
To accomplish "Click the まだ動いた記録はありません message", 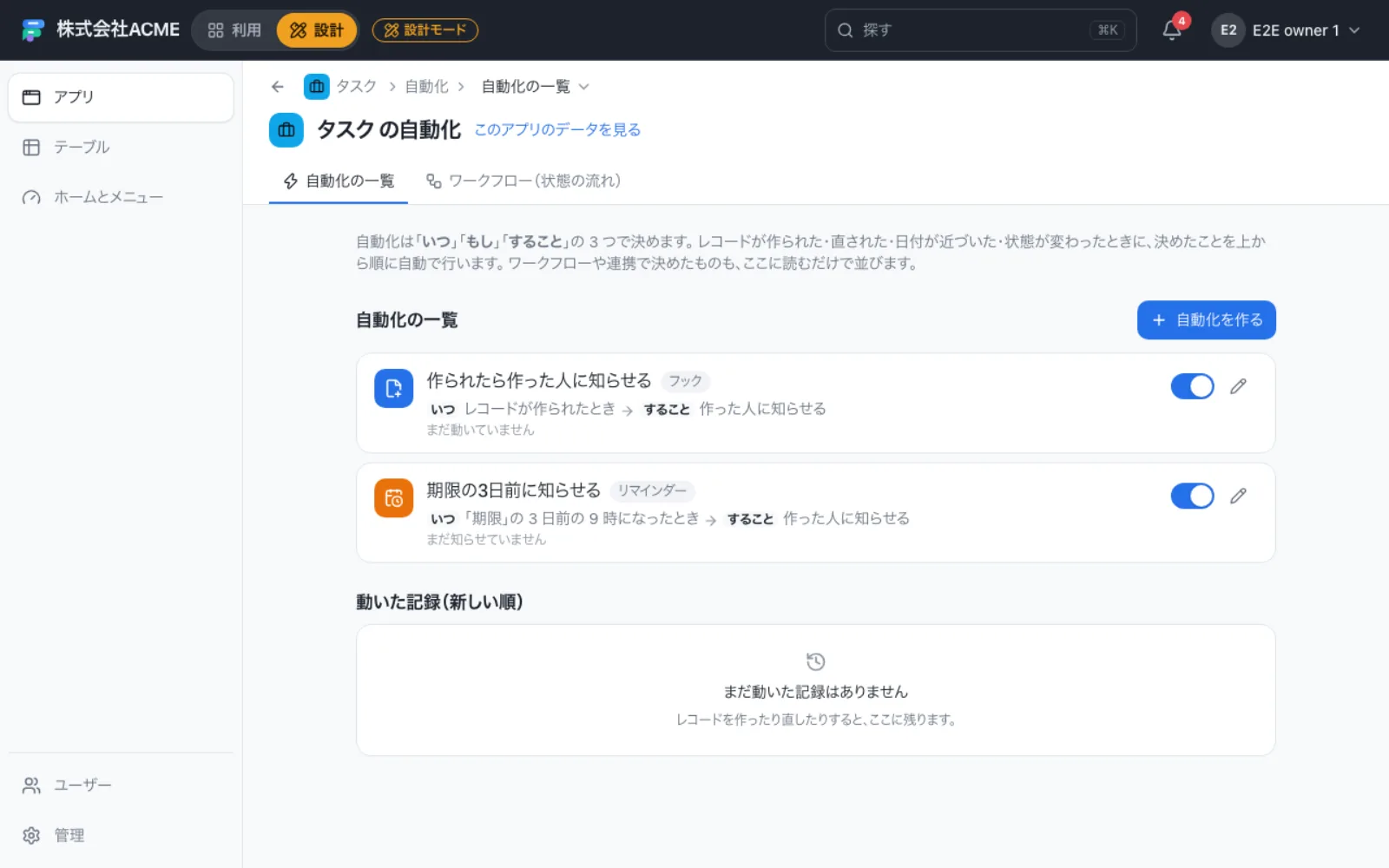I will 816,692.
